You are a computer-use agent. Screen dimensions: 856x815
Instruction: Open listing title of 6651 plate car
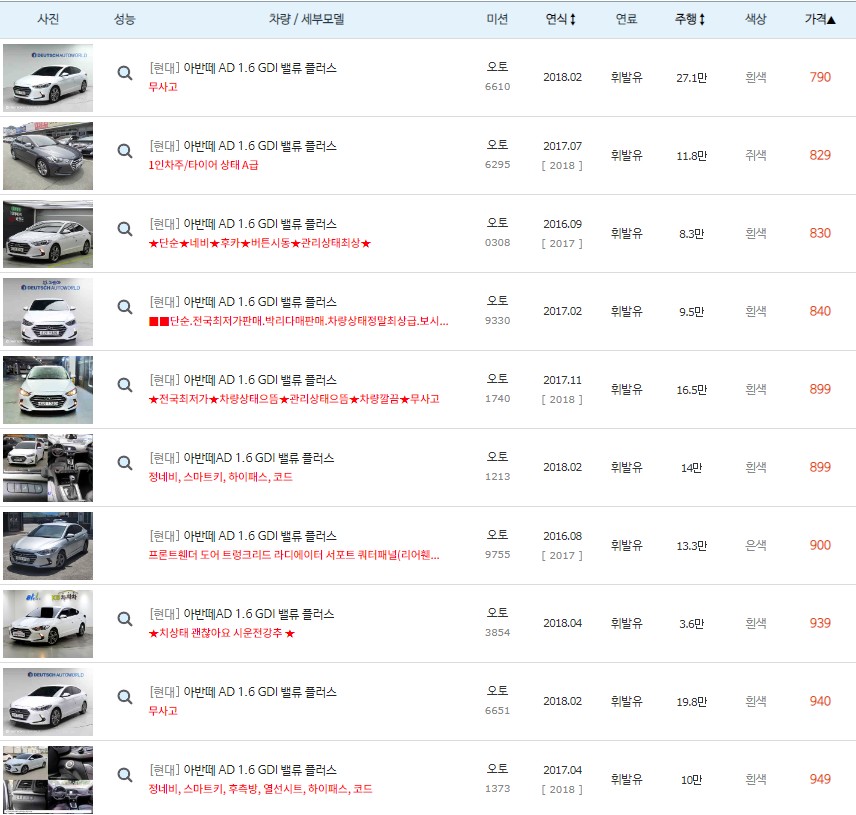click(243, 693)
